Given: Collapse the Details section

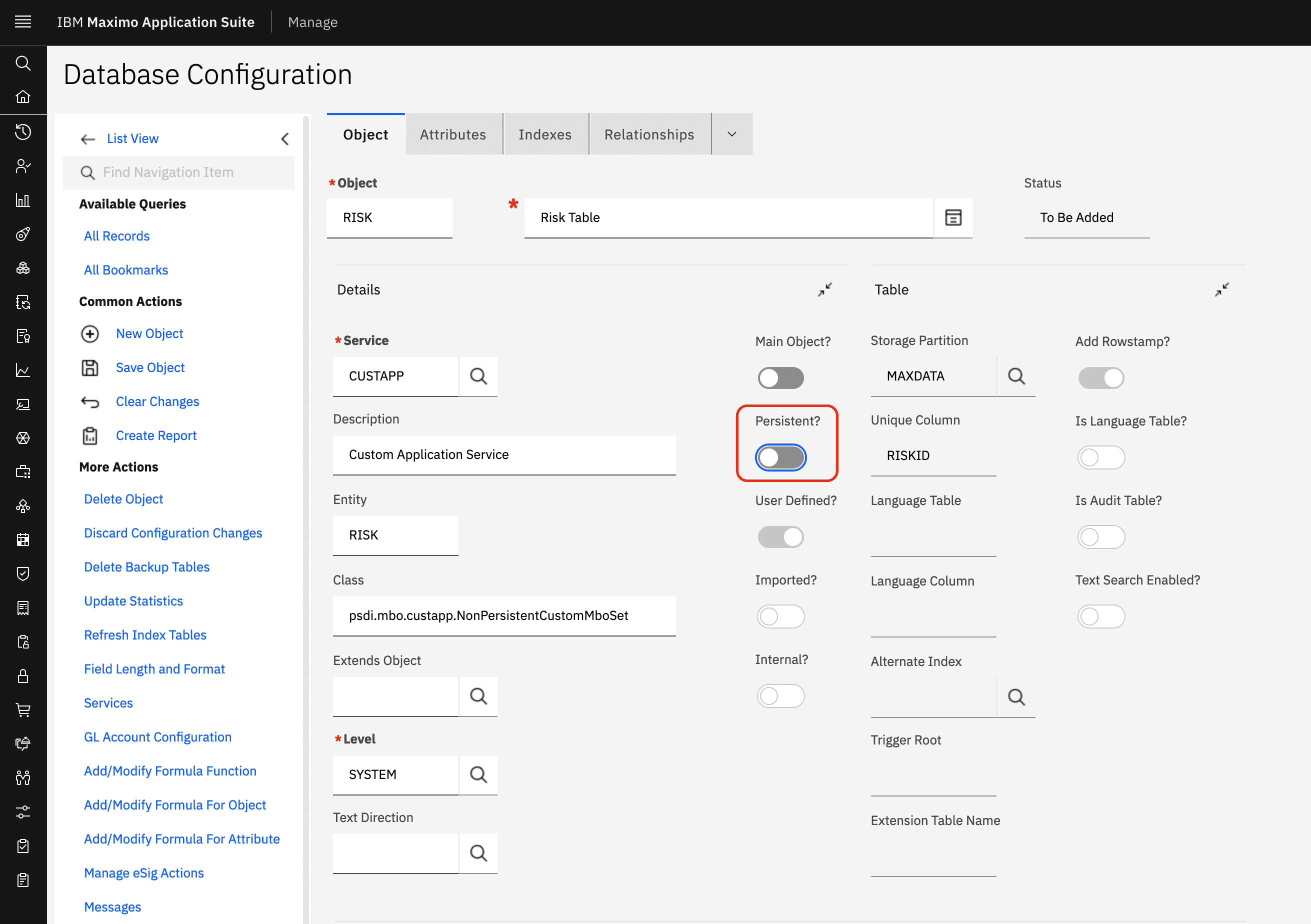Looking at the screenshot, I should click(x=824, y=289).
